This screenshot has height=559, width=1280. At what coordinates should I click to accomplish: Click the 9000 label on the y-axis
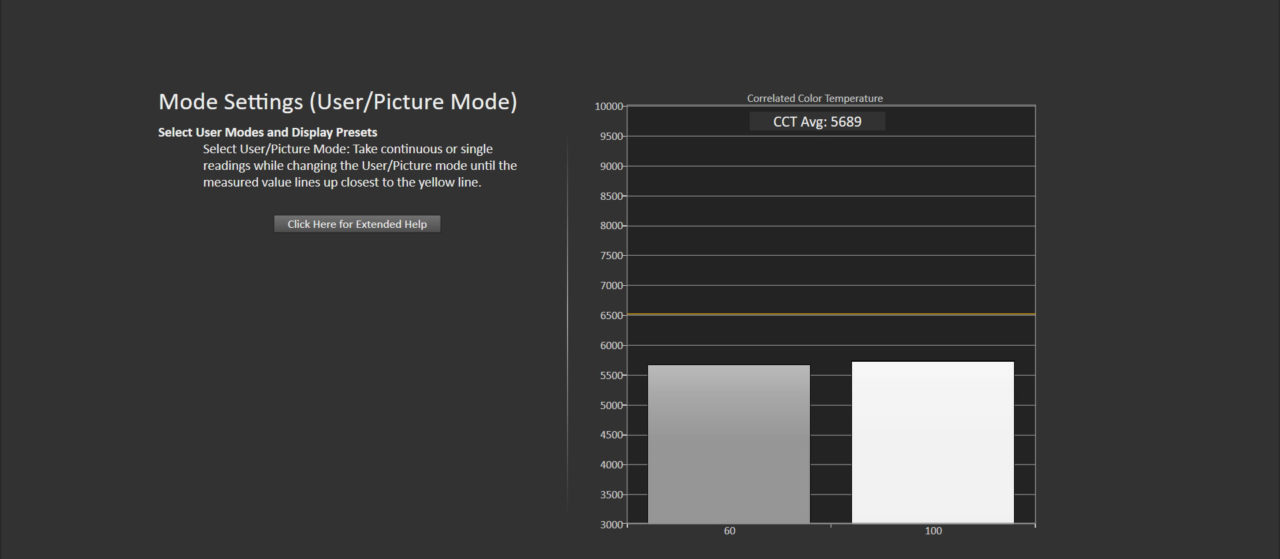pos(610,166)
